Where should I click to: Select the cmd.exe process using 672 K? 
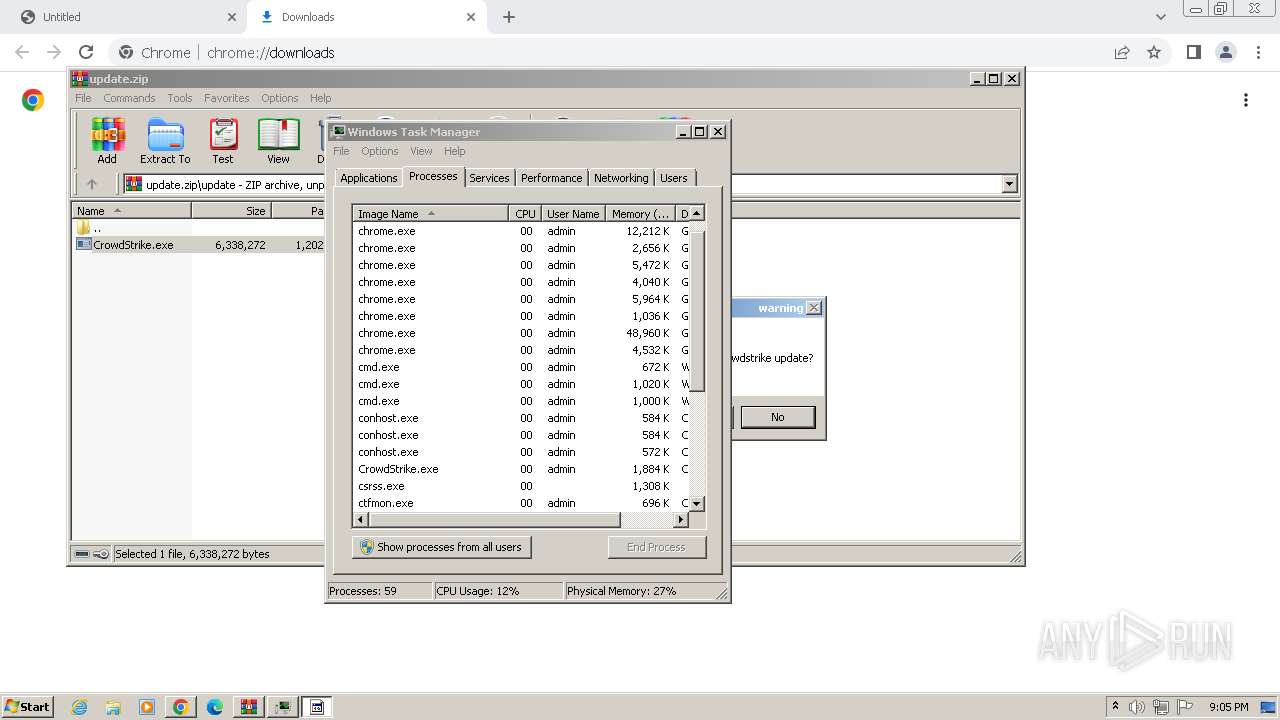pyautogui.click(x=521, y=367)
